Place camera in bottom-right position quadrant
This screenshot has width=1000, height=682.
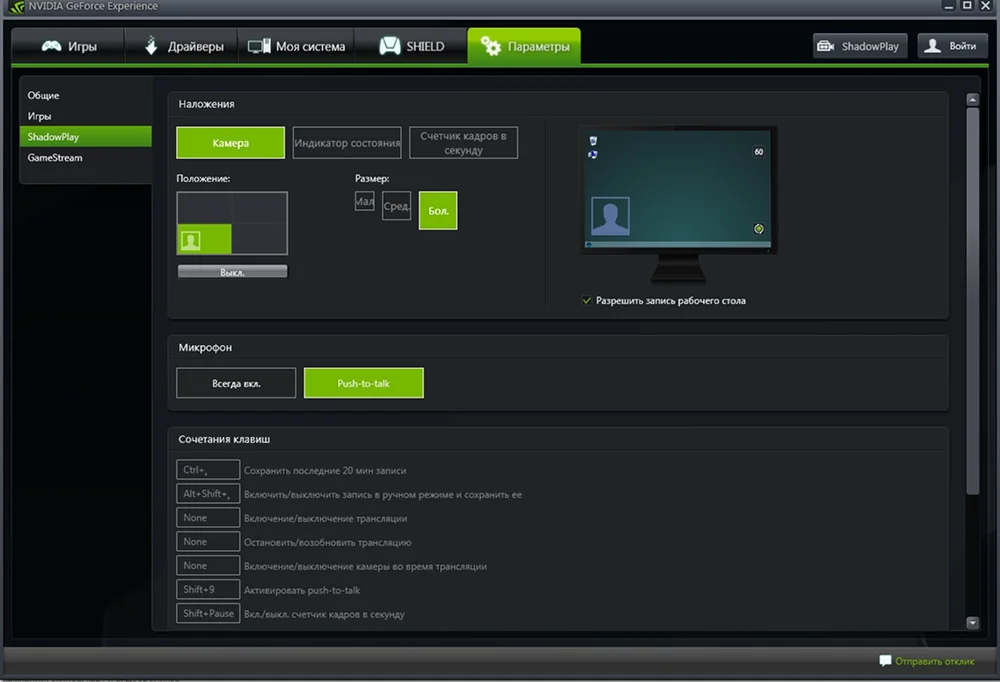click(259, 239)
